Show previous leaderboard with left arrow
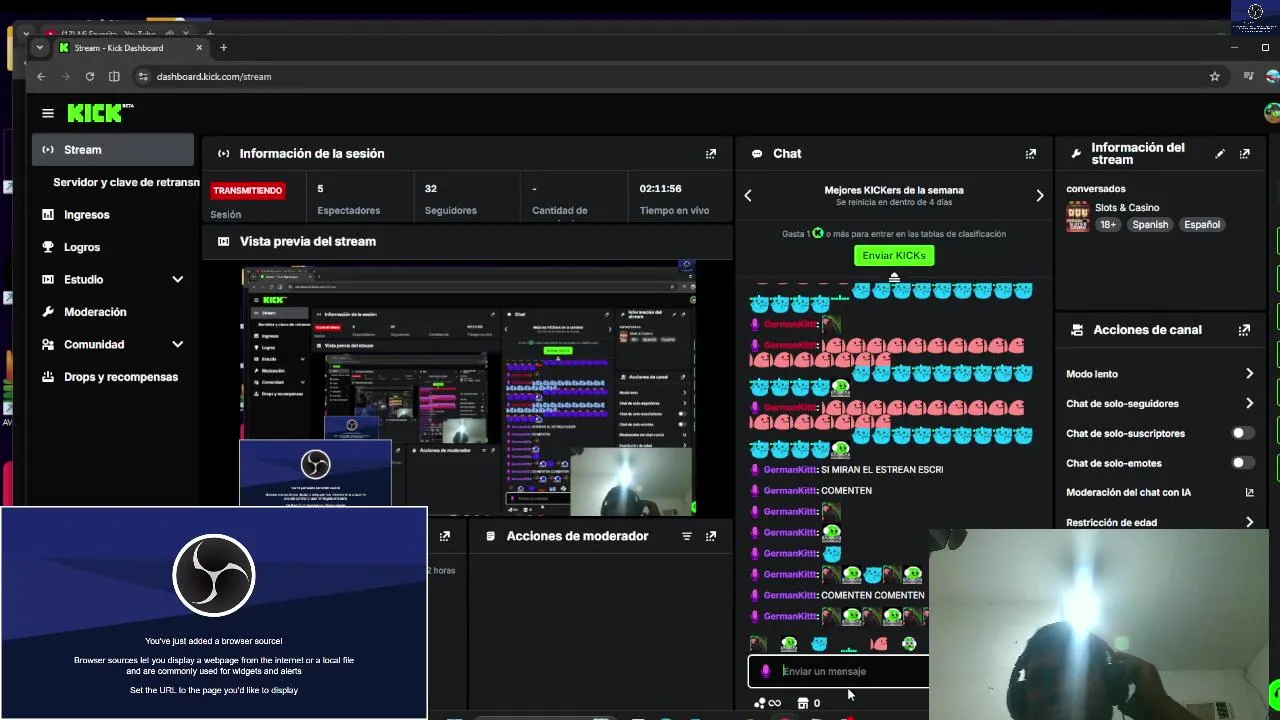The image size is (1280, 720). pos(748,196)
